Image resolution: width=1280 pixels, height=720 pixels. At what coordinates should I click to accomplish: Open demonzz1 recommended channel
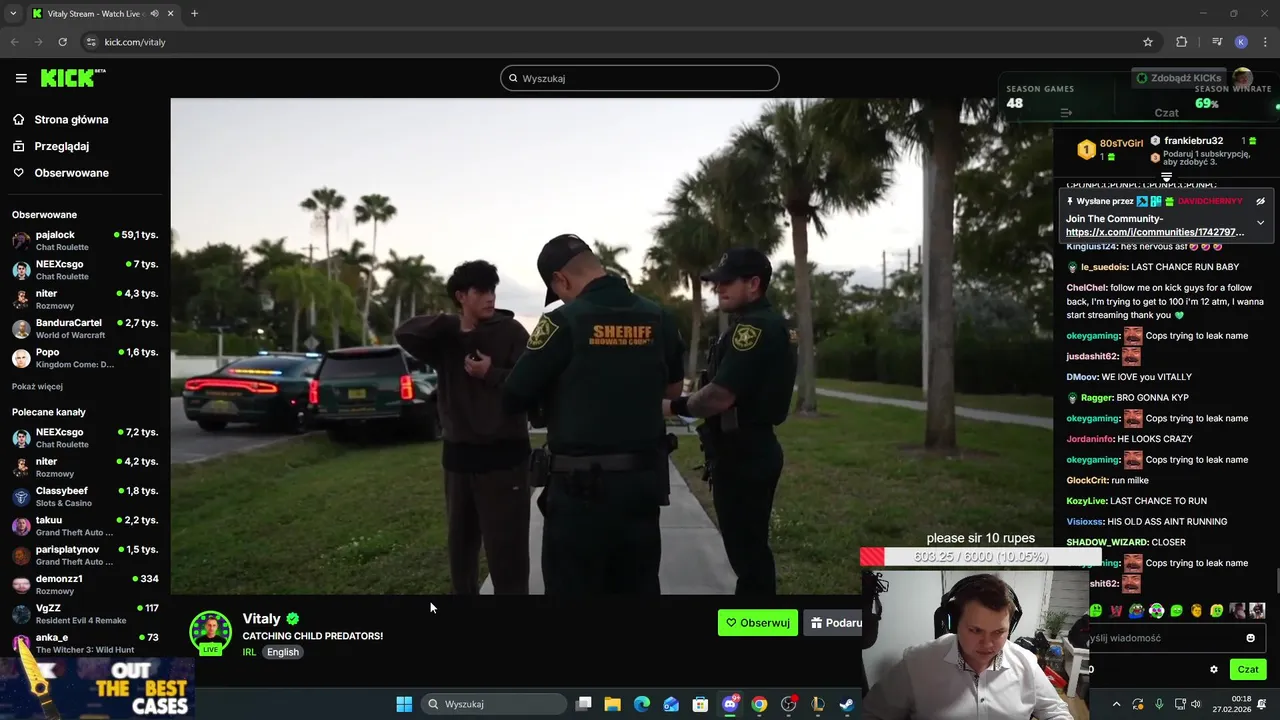pyautogui.click(x=85, y=585)
